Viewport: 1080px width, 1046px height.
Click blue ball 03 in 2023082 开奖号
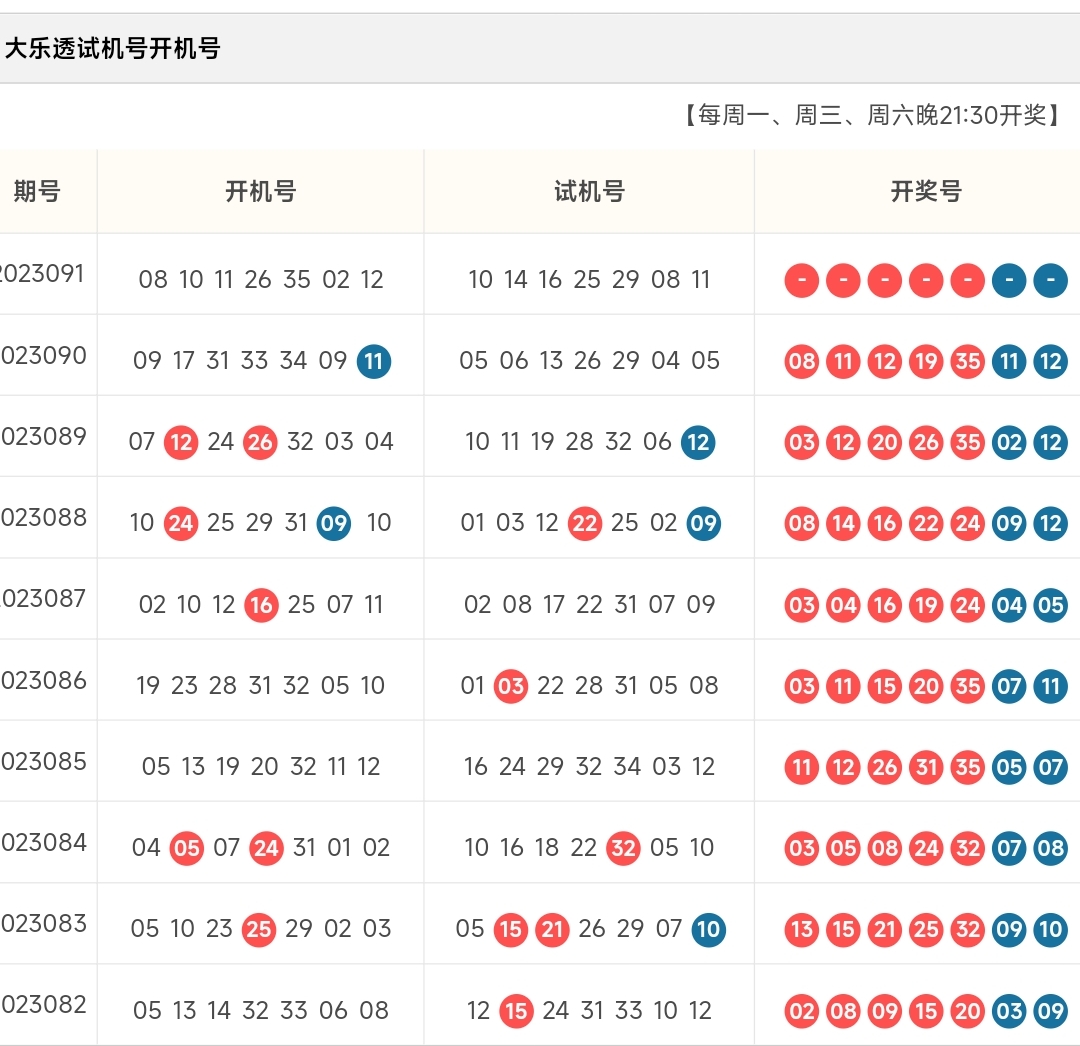tap(1009, 1011)
